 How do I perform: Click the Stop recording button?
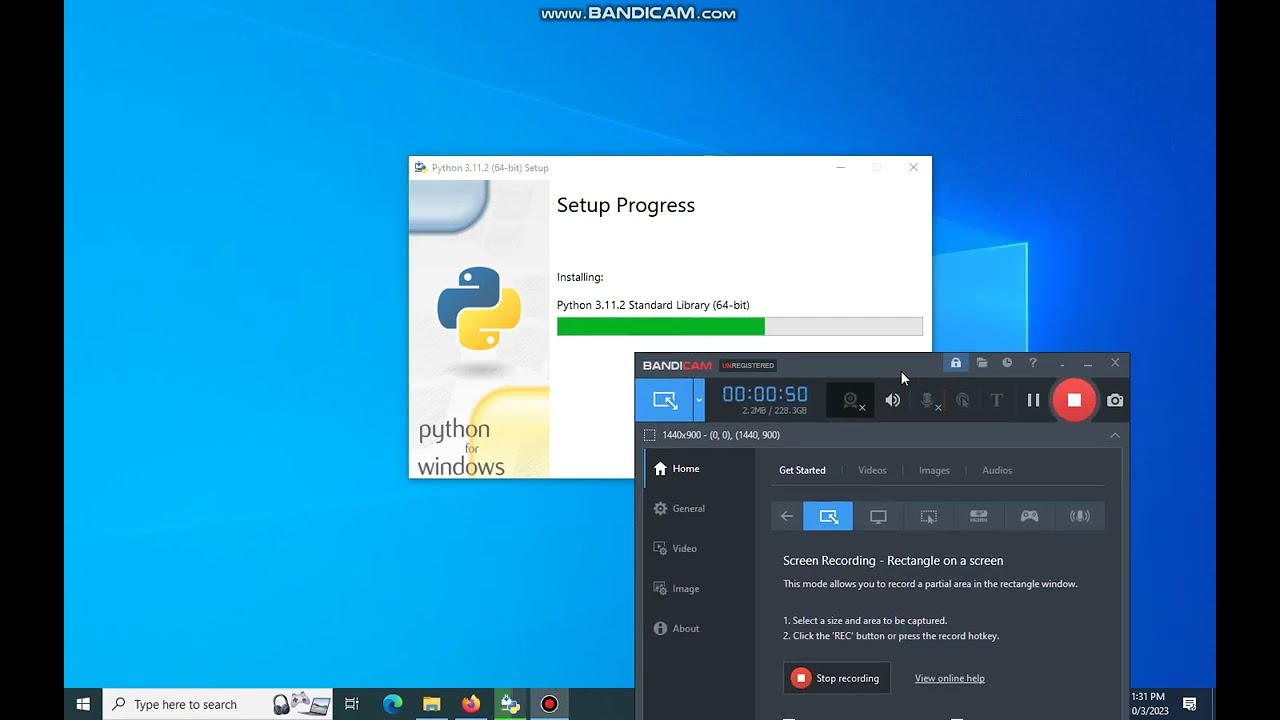pos(837,678)
